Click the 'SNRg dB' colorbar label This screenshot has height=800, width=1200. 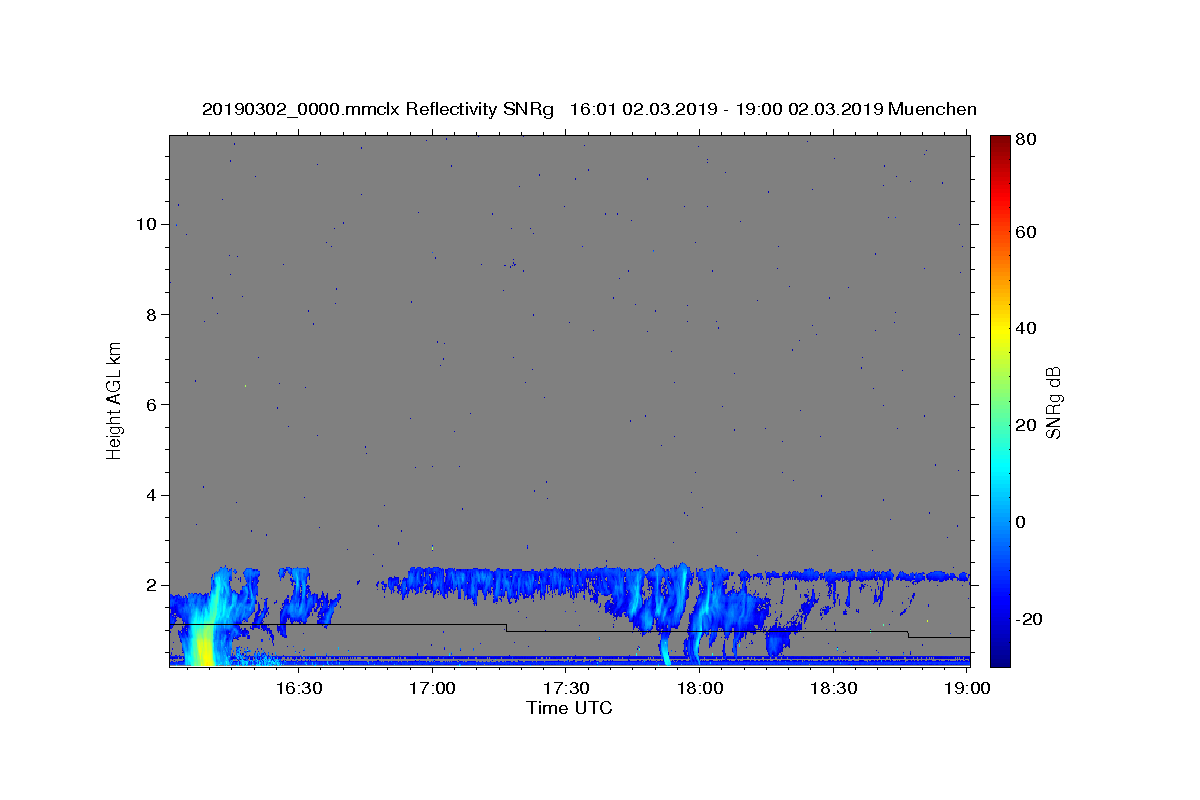click(x=1053, y=402)
